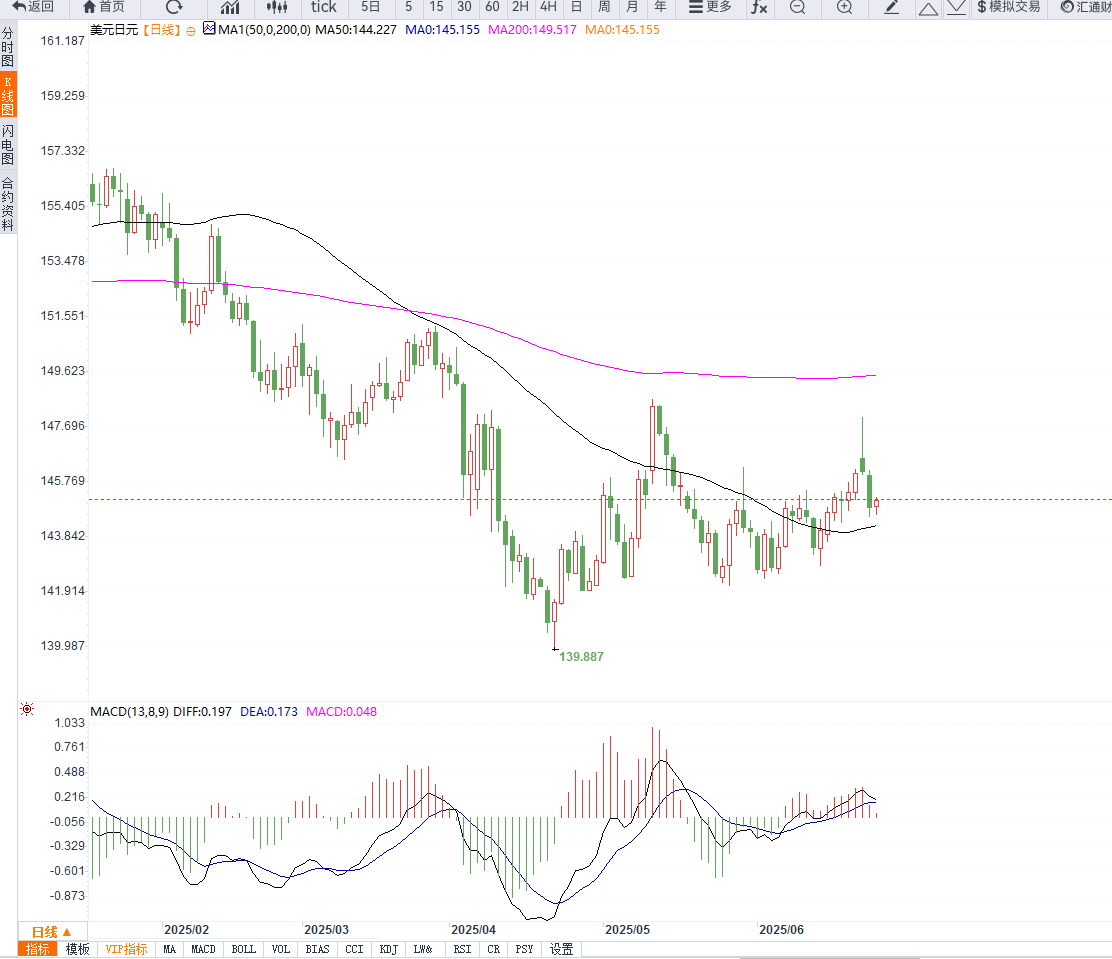Refresh the chart data

(174, 7)
